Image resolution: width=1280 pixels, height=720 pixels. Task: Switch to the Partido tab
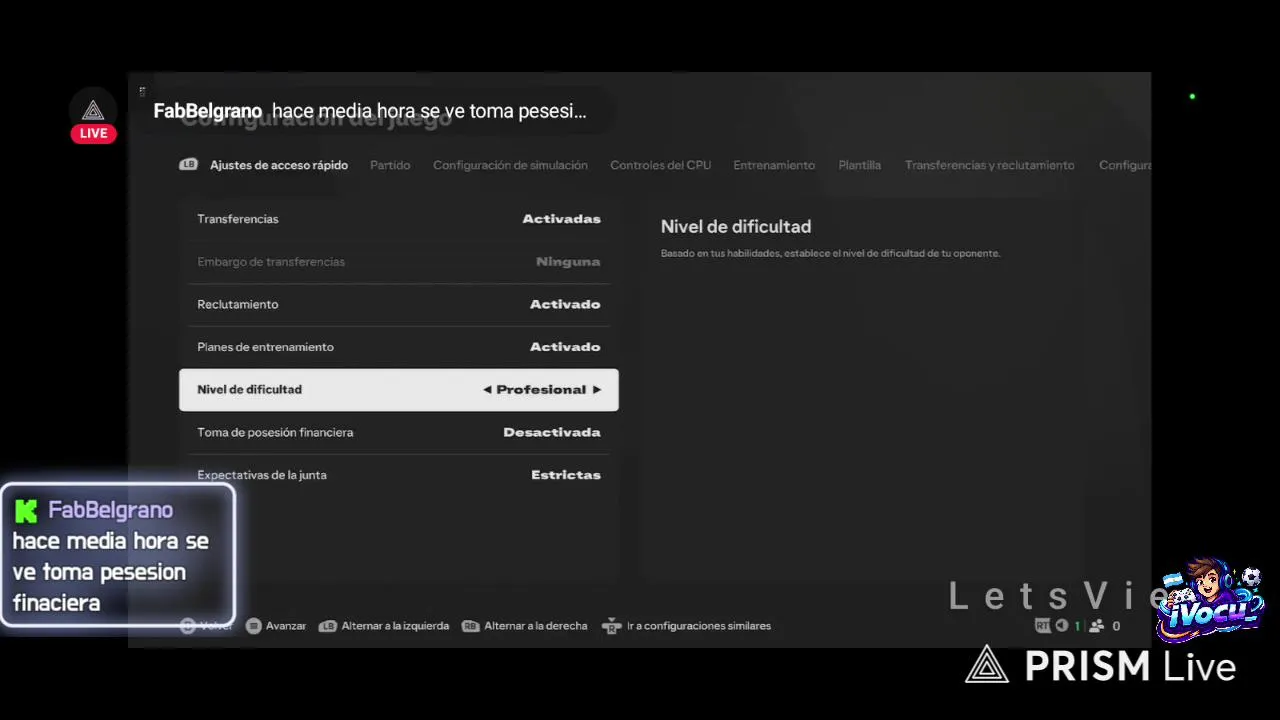pyautogui.click(x=390, y=165)
